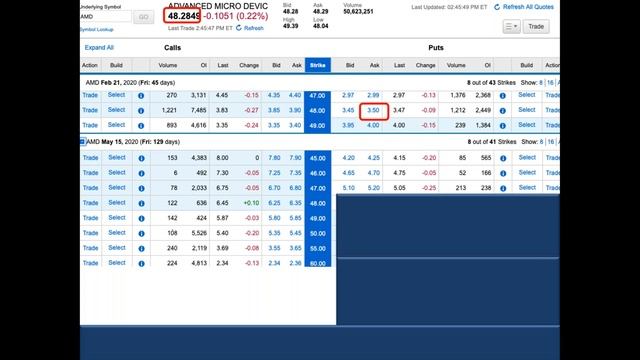Click the Refresh All Quotes link text
Image resolution: width=640 pixels, height=360 pixels.
click(528, 7)
